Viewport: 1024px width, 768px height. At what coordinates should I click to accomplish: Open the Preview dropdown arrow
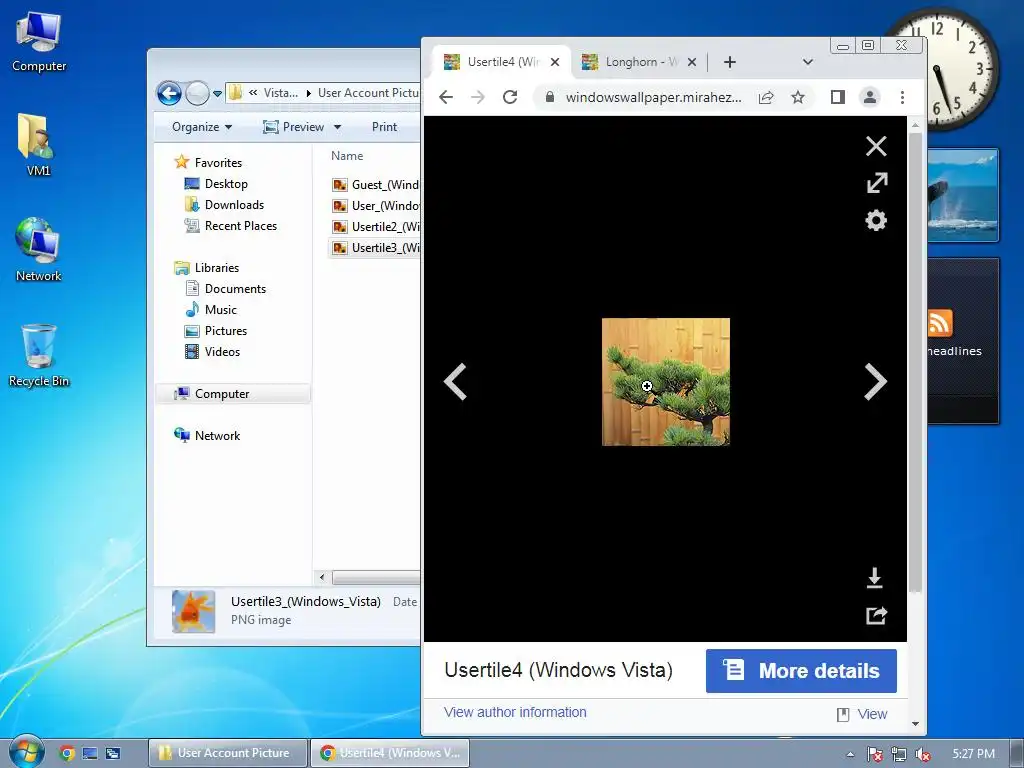338,127
